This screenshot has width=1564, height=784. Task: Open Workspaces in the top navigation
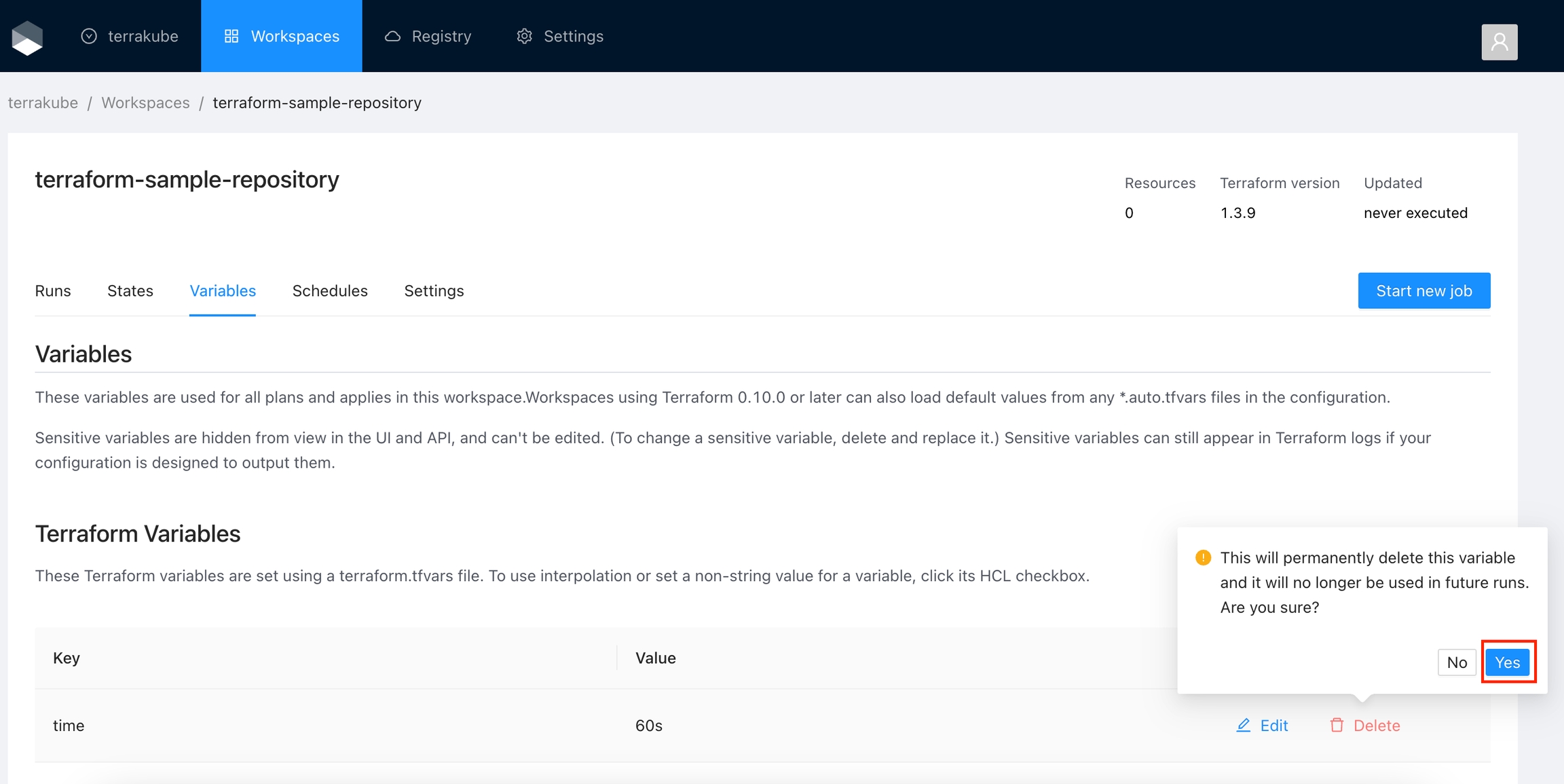pyautogui.click(x=282, y=36)
